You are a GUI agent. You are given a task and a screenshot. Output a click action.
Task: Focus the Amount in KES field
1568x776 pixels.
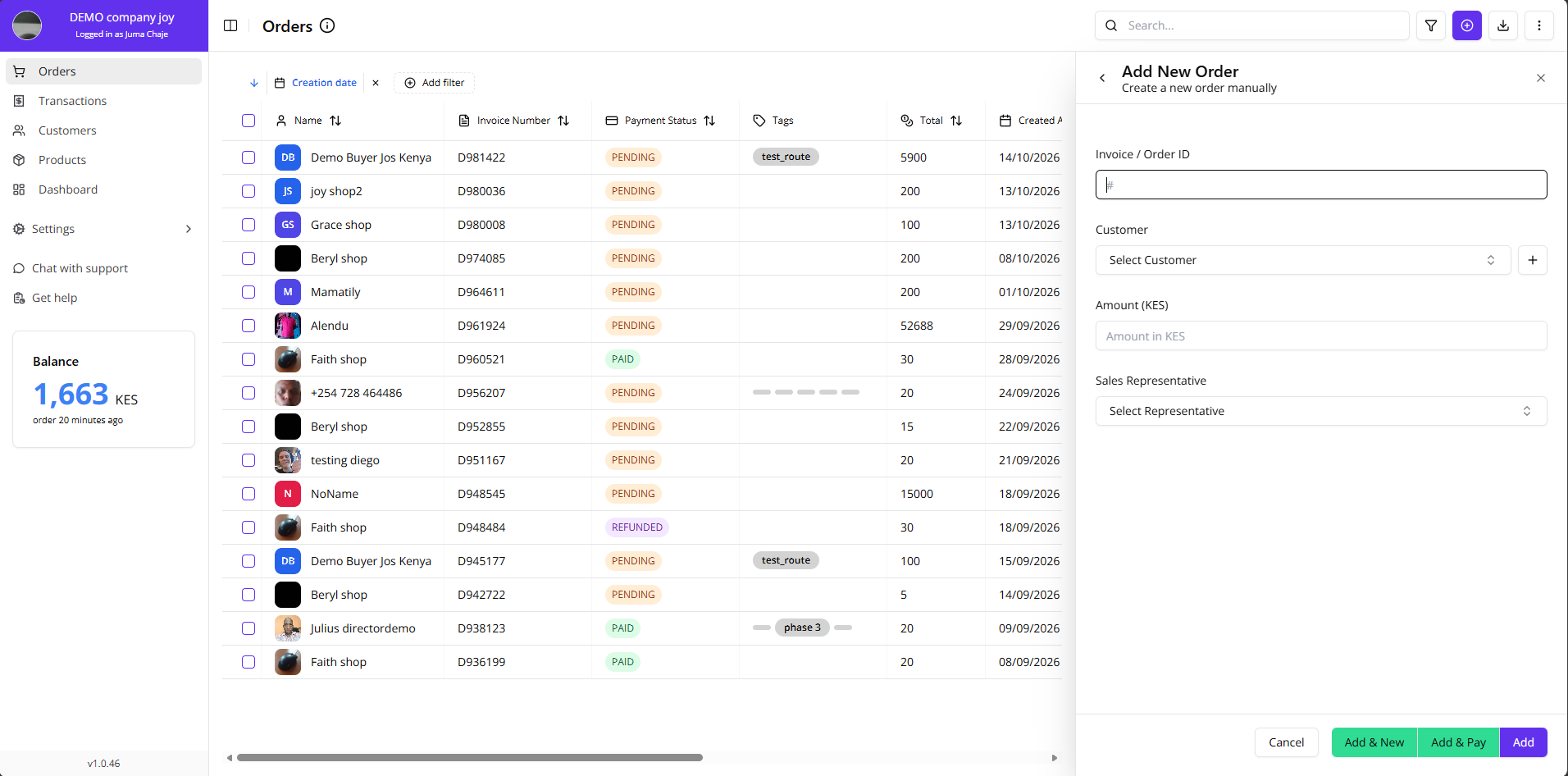pos(1321,336)
